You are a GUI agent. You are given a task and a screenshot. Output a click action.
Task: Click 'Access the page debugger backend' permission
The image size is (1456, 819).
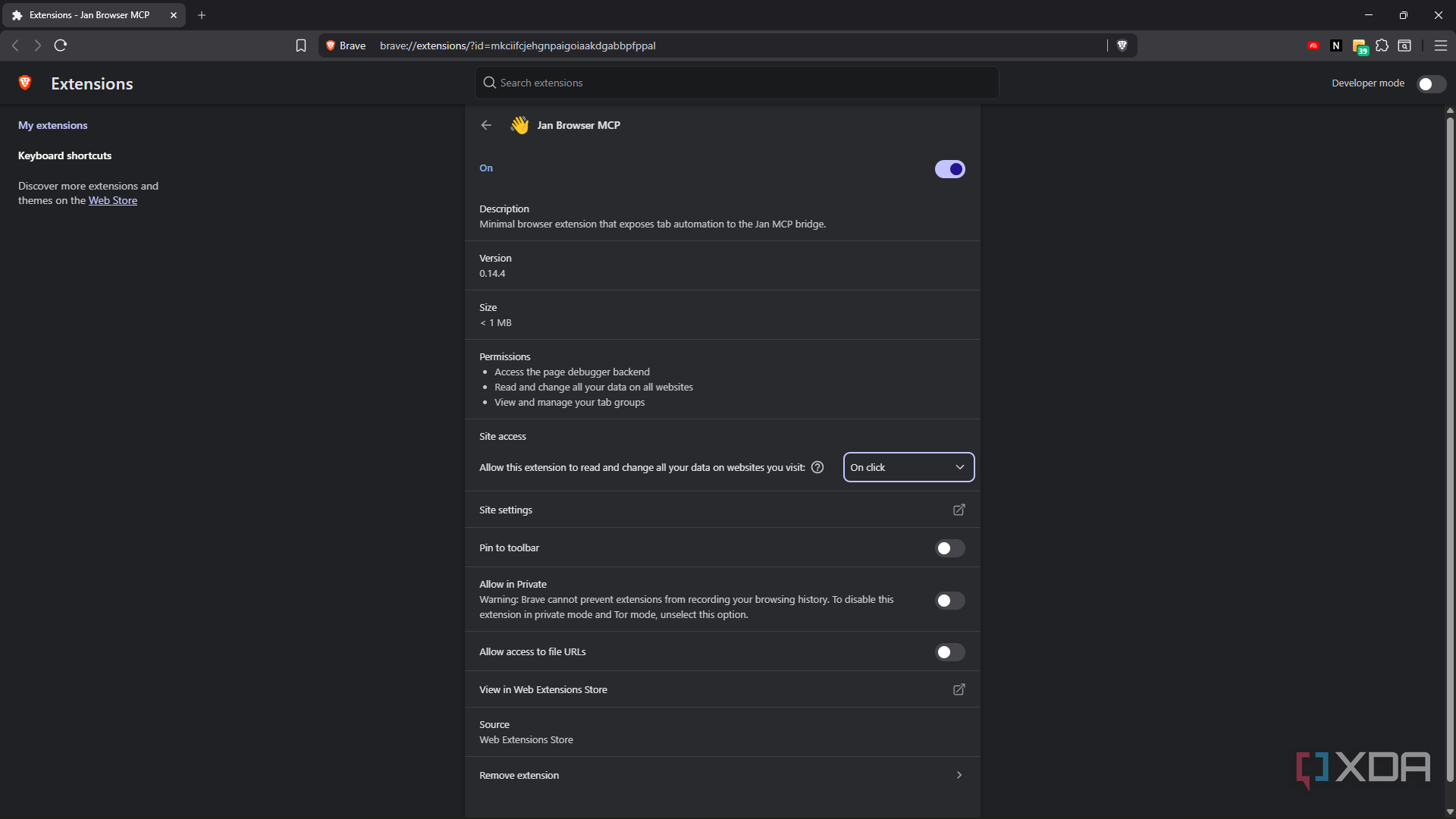[572, 372]
